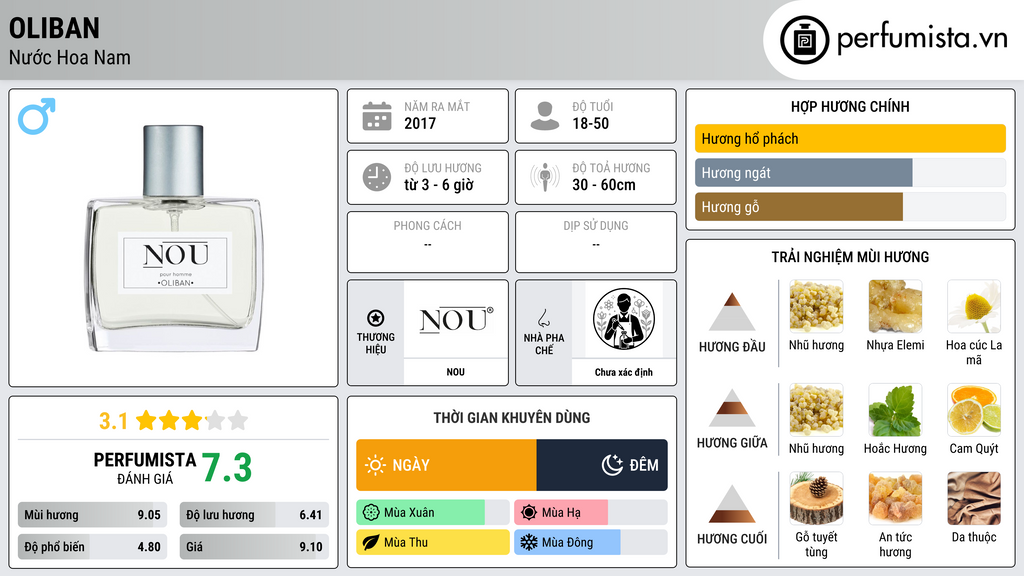The width and height of the screenshot is (1024, 576).
Task: Click the yellow rating stars next to 3.1
Action: coord(192,420)
